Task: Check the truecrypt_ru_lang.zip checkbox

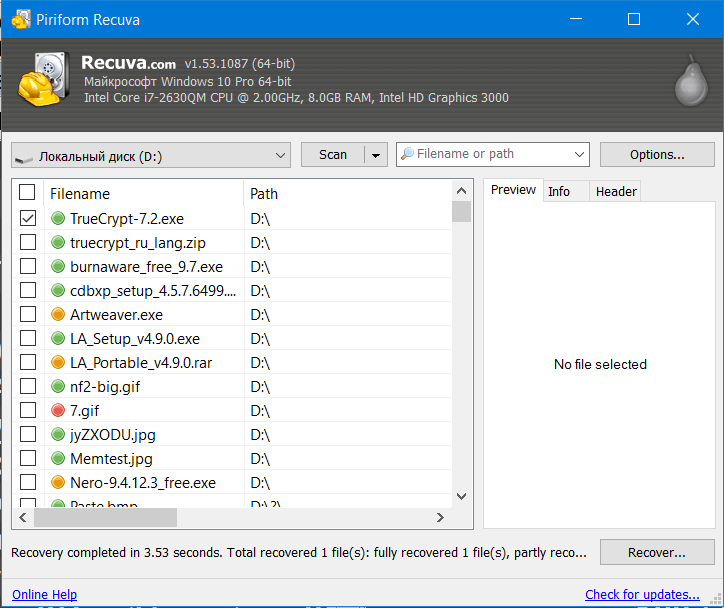Action: click(x=28, y=242)
